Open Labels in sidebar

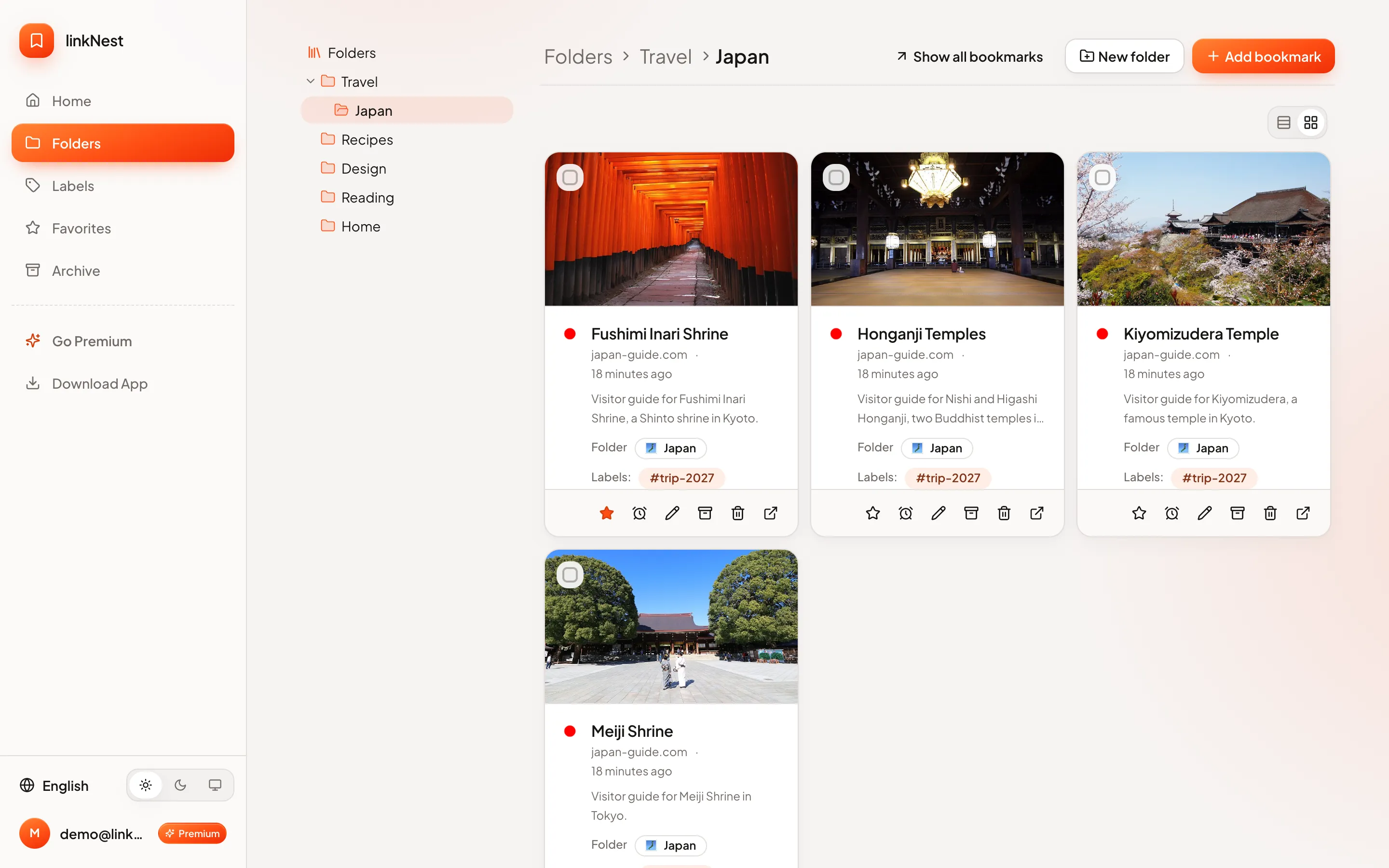pos(123,186)
